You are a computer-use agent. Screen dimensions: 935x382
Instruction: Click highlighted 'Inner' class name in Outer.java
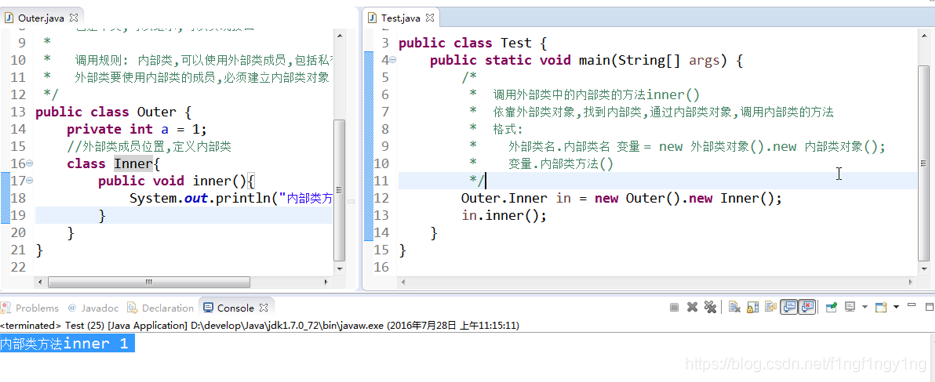(134, 164)
